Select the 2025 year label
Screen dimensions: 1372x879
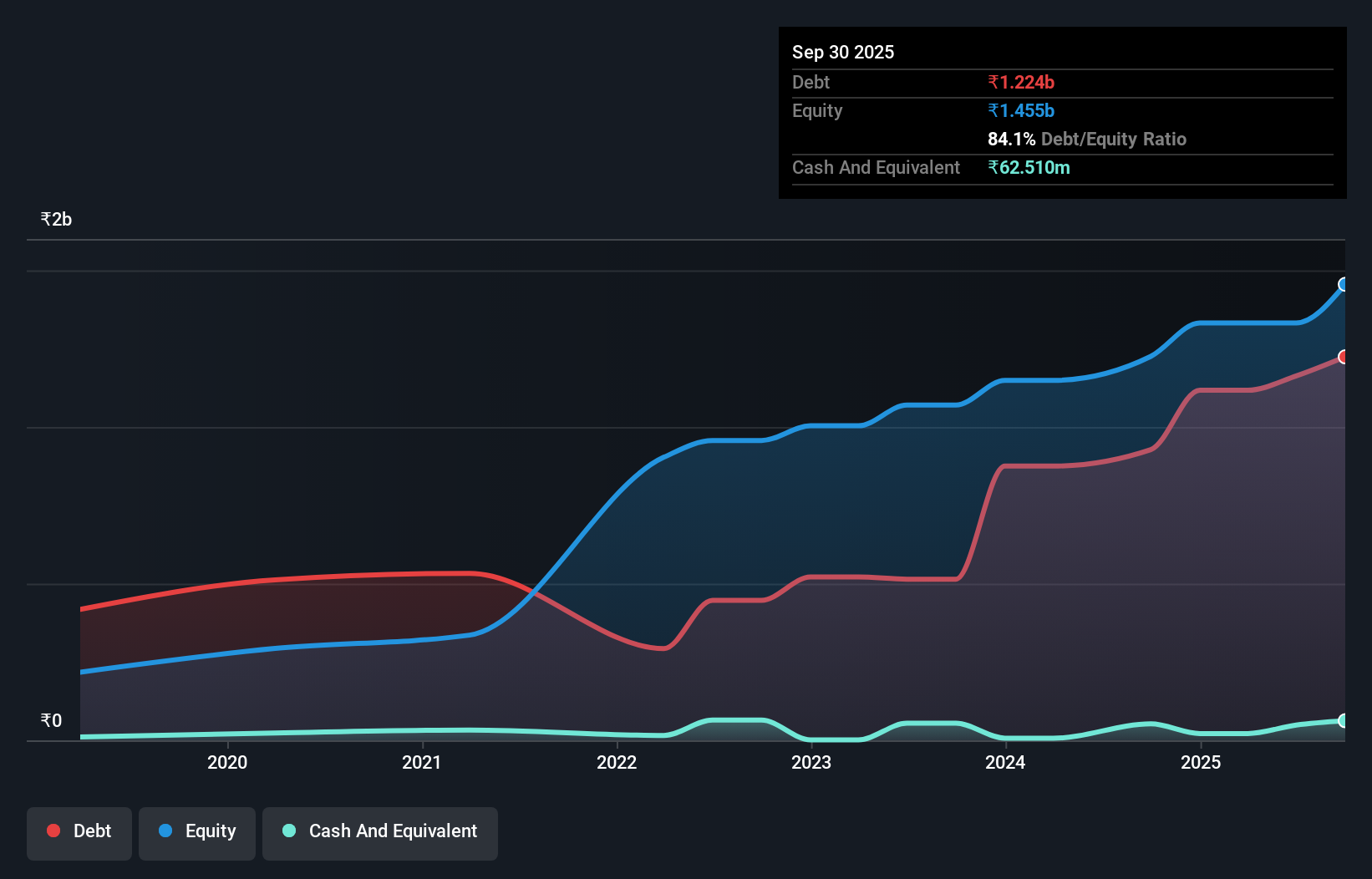(x=1201, y=762)
